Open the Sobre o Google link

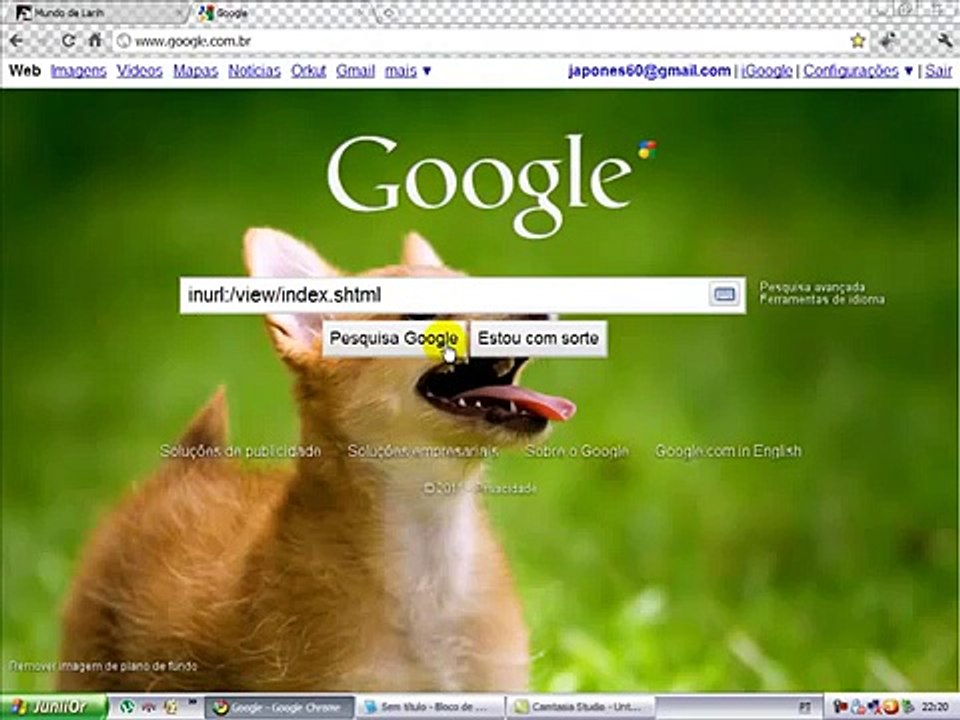[x=577, y=451]
